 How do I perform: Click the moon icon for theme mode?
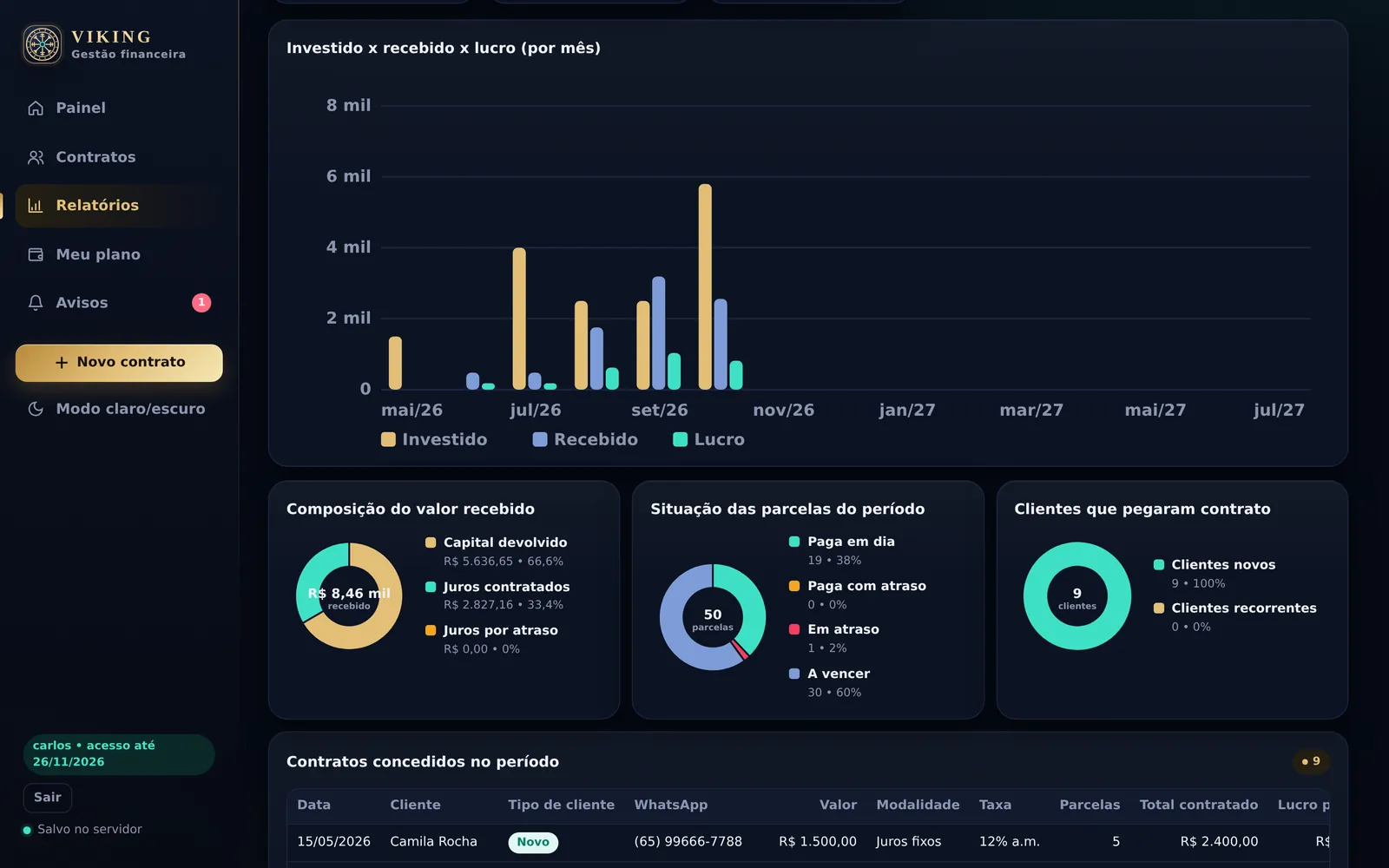click(x=36, y=409)
